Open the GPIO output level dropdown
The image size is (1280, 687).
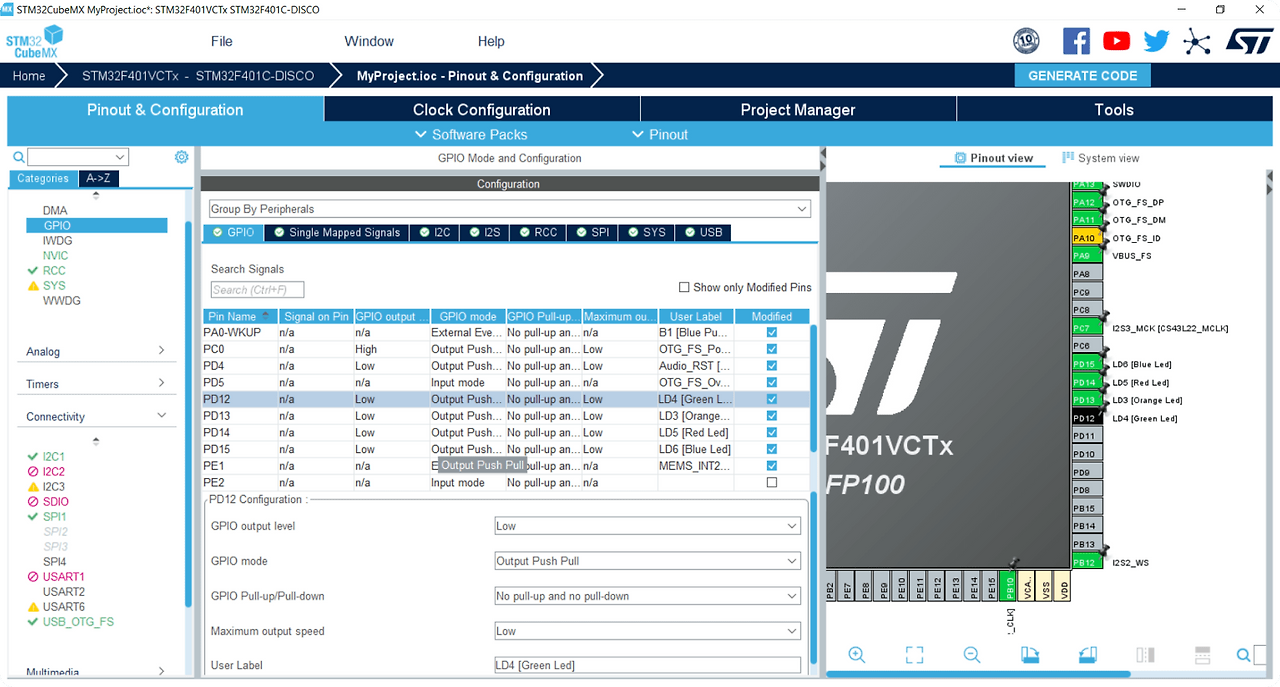[x=648, y=526]
